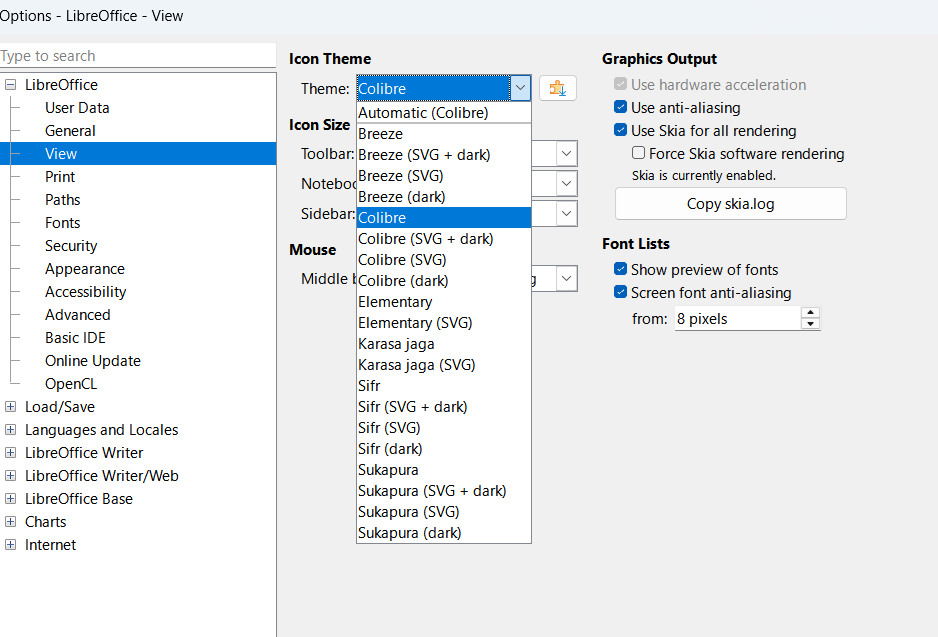
Task: Close the Theme dropdown via its arrow
Action: (520, 89)
